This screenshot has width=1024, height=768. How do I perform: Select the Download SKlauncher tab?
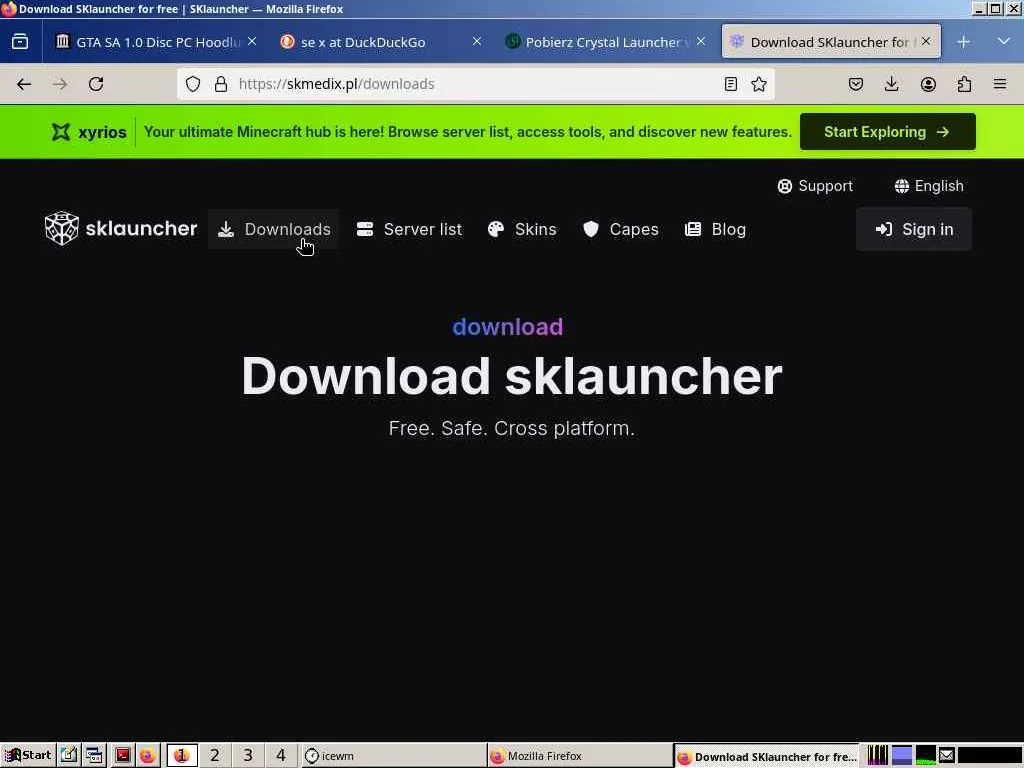831,42
